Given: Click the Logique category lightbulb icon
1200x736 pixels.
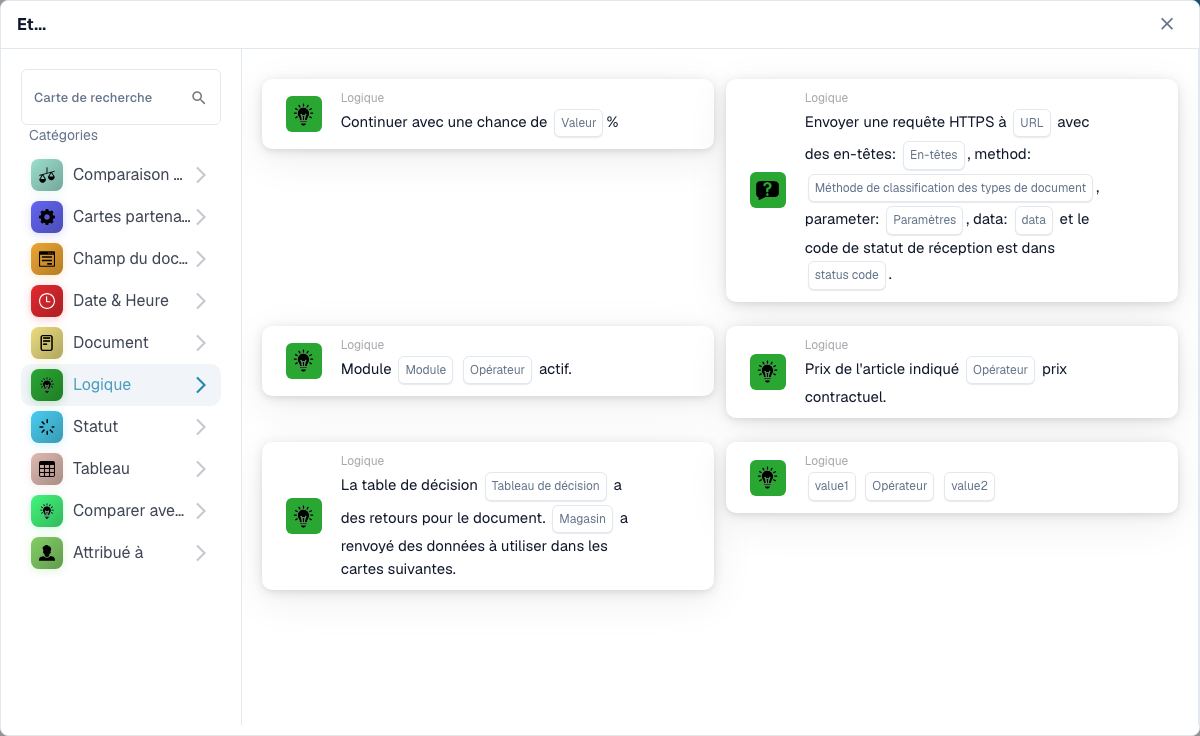Looking at the screenshot, I should [47, 385].
